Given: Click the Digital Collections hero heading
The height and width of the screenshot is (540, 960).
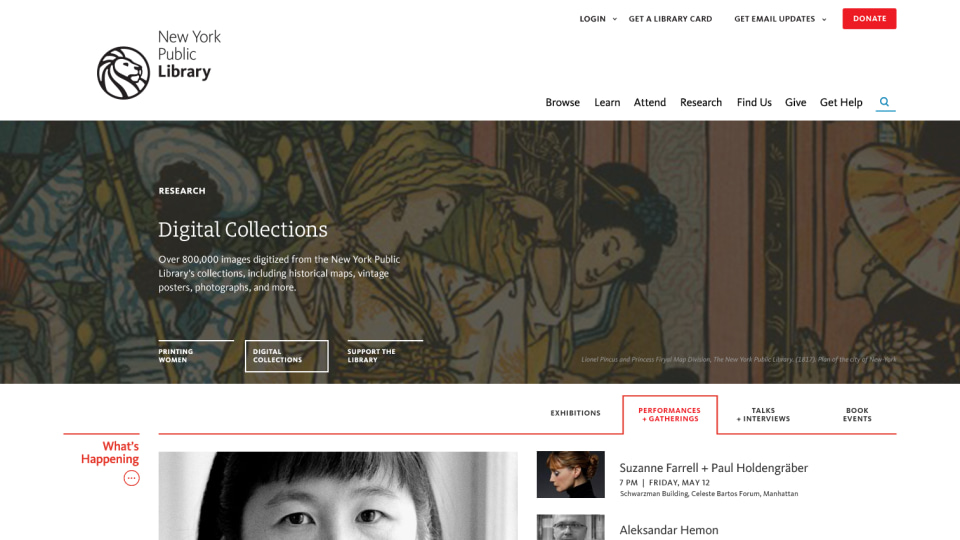Looking at the screenshot, I should pos(242,230).
